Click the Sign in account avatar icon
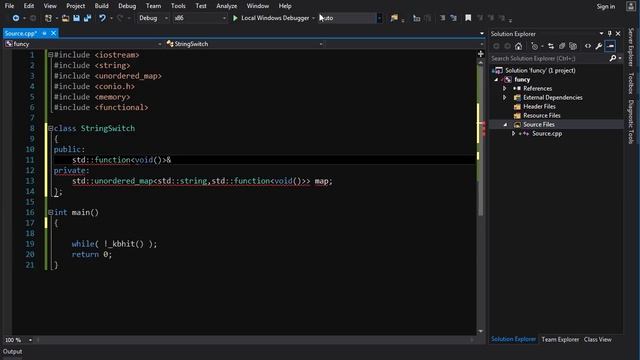Image resolution: width=640 pixels, height=360 pixels. [631, 6]
